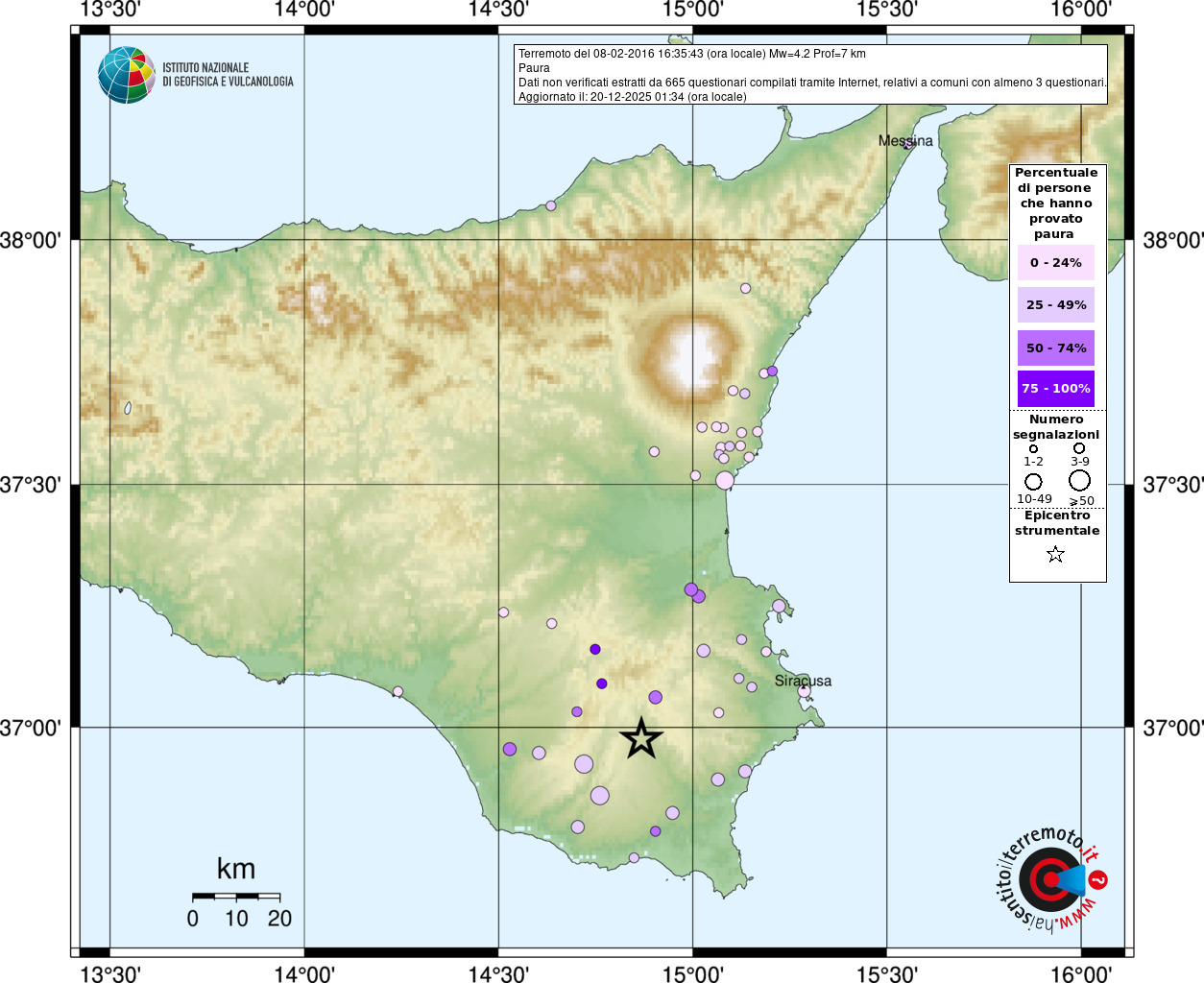Select the 25 - 49% legend color swatch
Image resolution: width=1204 pixels, height=983 pixels.
[1055, 304]
